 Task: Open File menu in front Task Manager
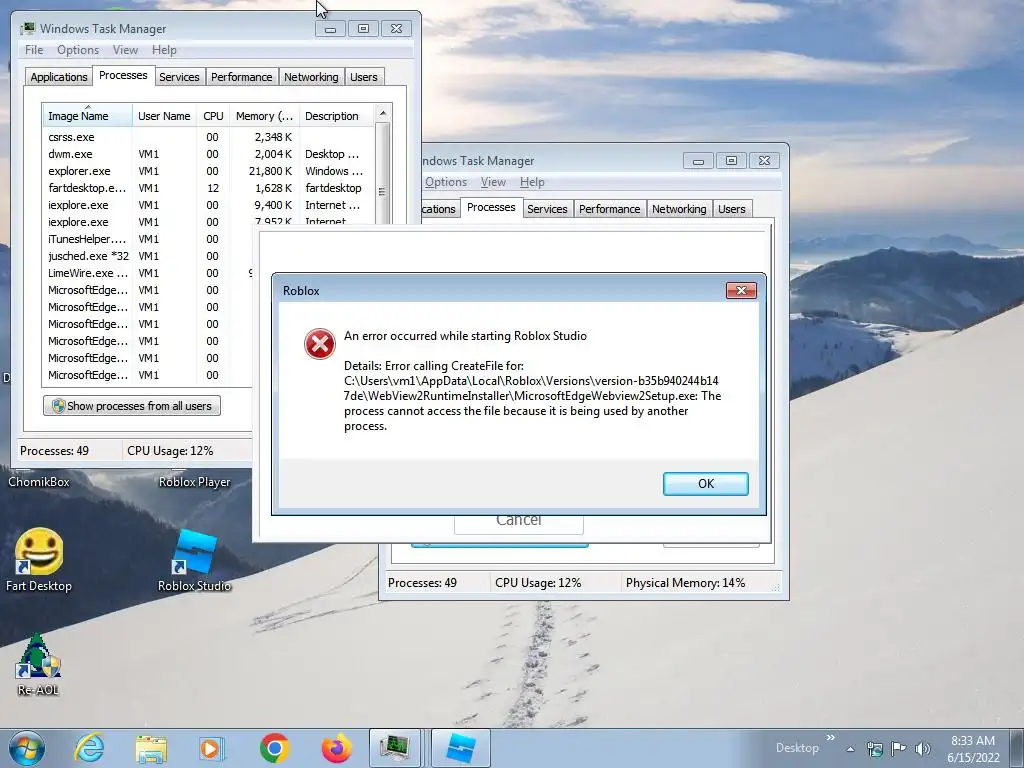click(34, 50)
